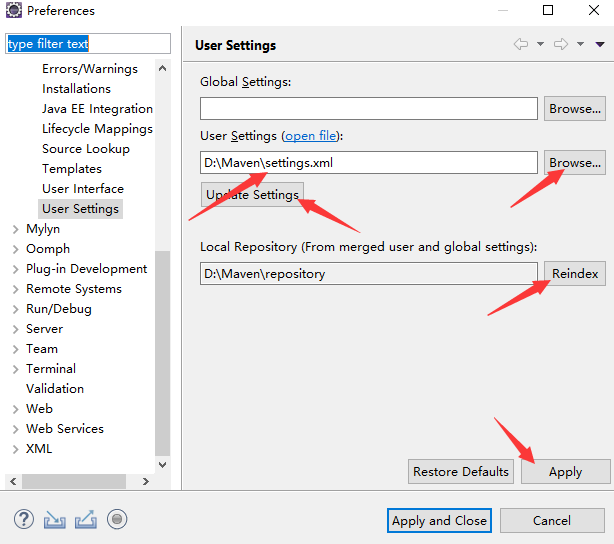Viewport: 614px width, 544px height.
Task: Click Reindex for the local repository
Action: (x=574, y=274)
